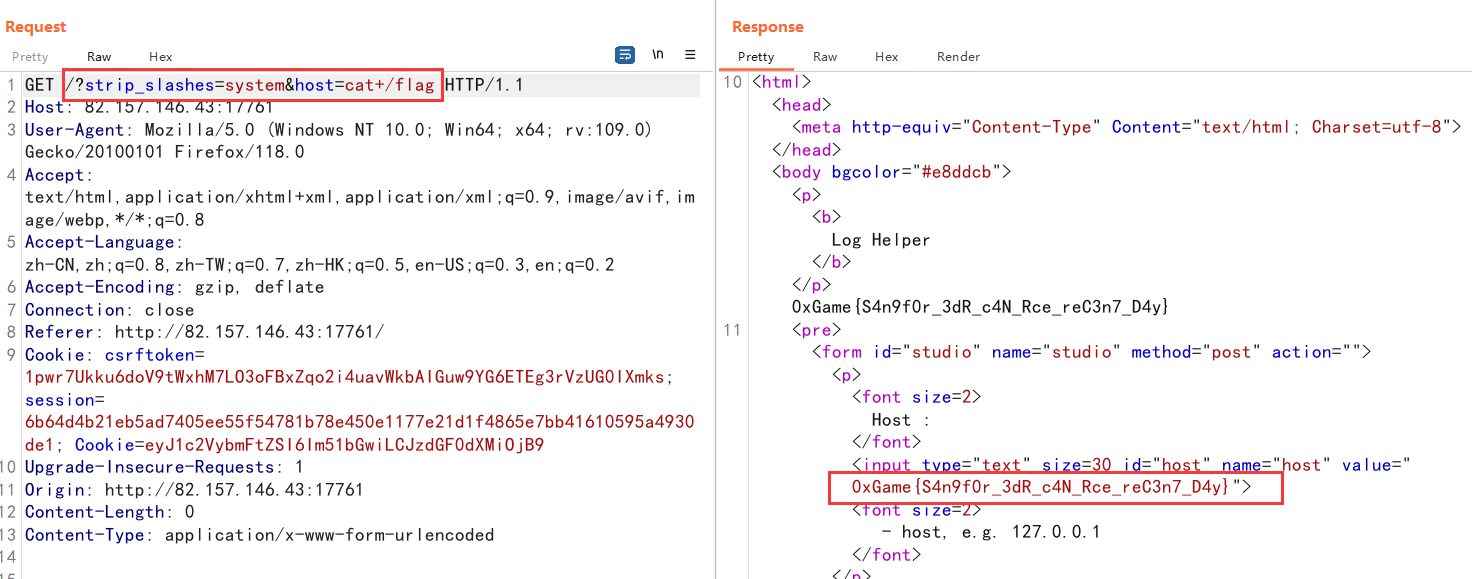Click the 'Content-Length: 0' header
Viewport: 1472px width, 579px height.
pos(110,512)
